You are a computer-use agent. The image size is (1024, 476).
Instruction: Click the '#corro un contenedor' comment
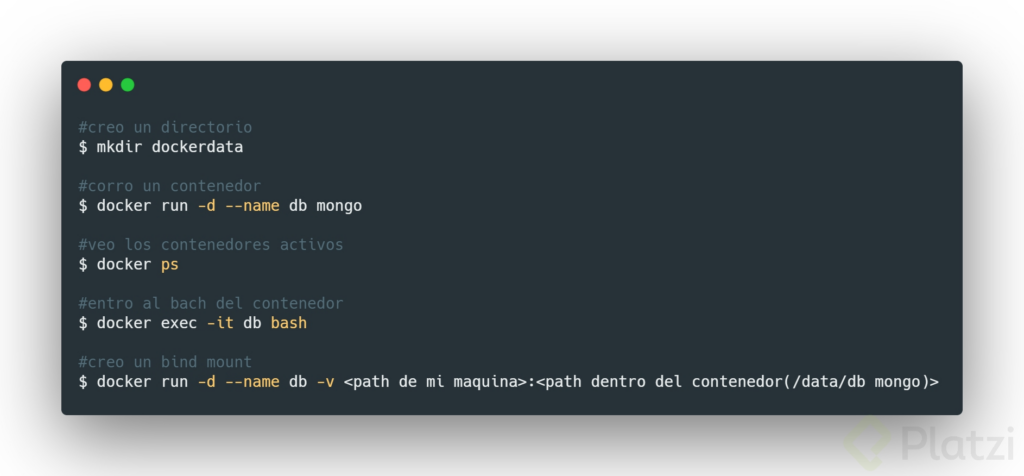[170, 186]
